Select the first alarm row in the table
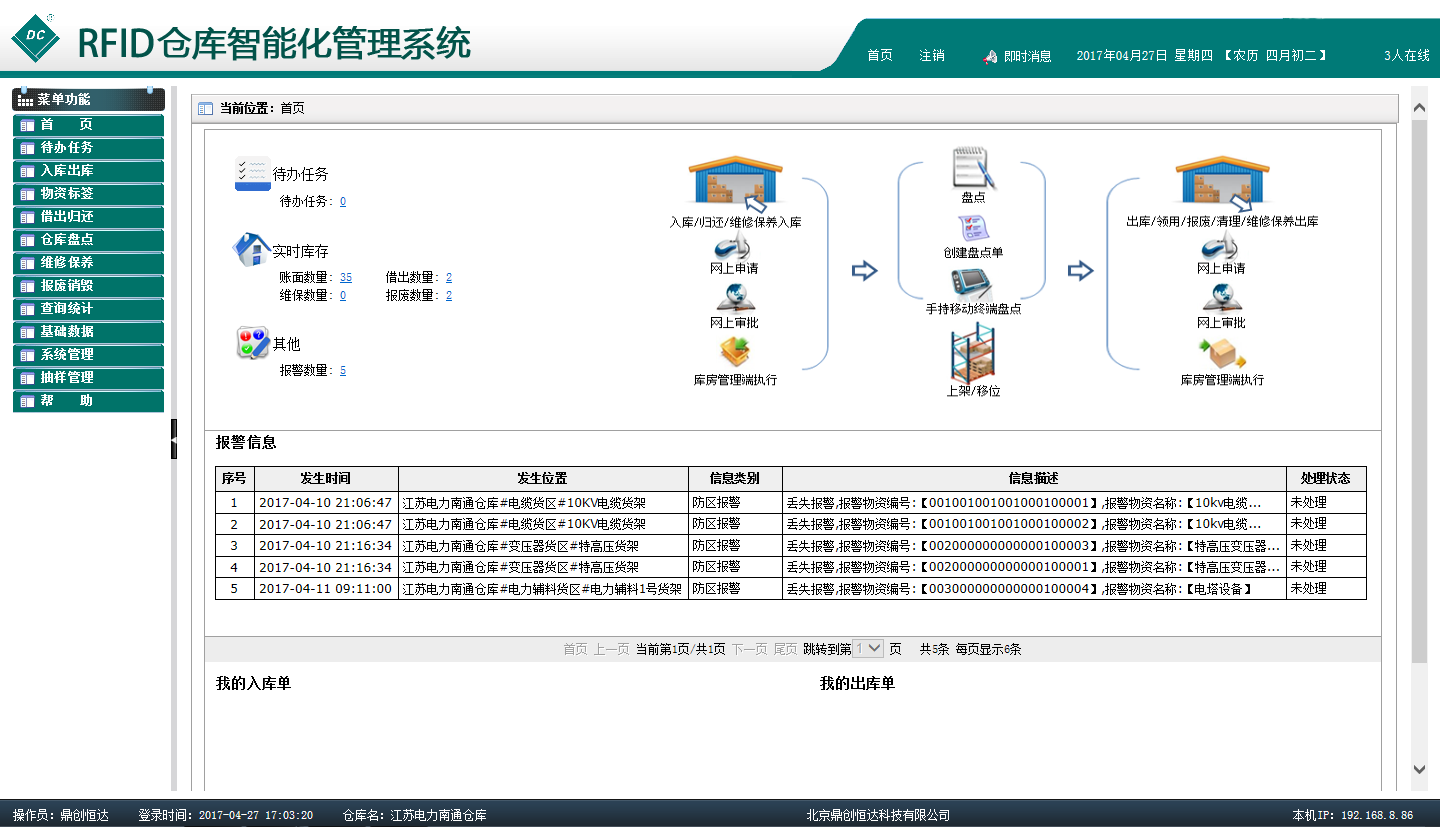The image size is (1440, 827). click(790, 503)
